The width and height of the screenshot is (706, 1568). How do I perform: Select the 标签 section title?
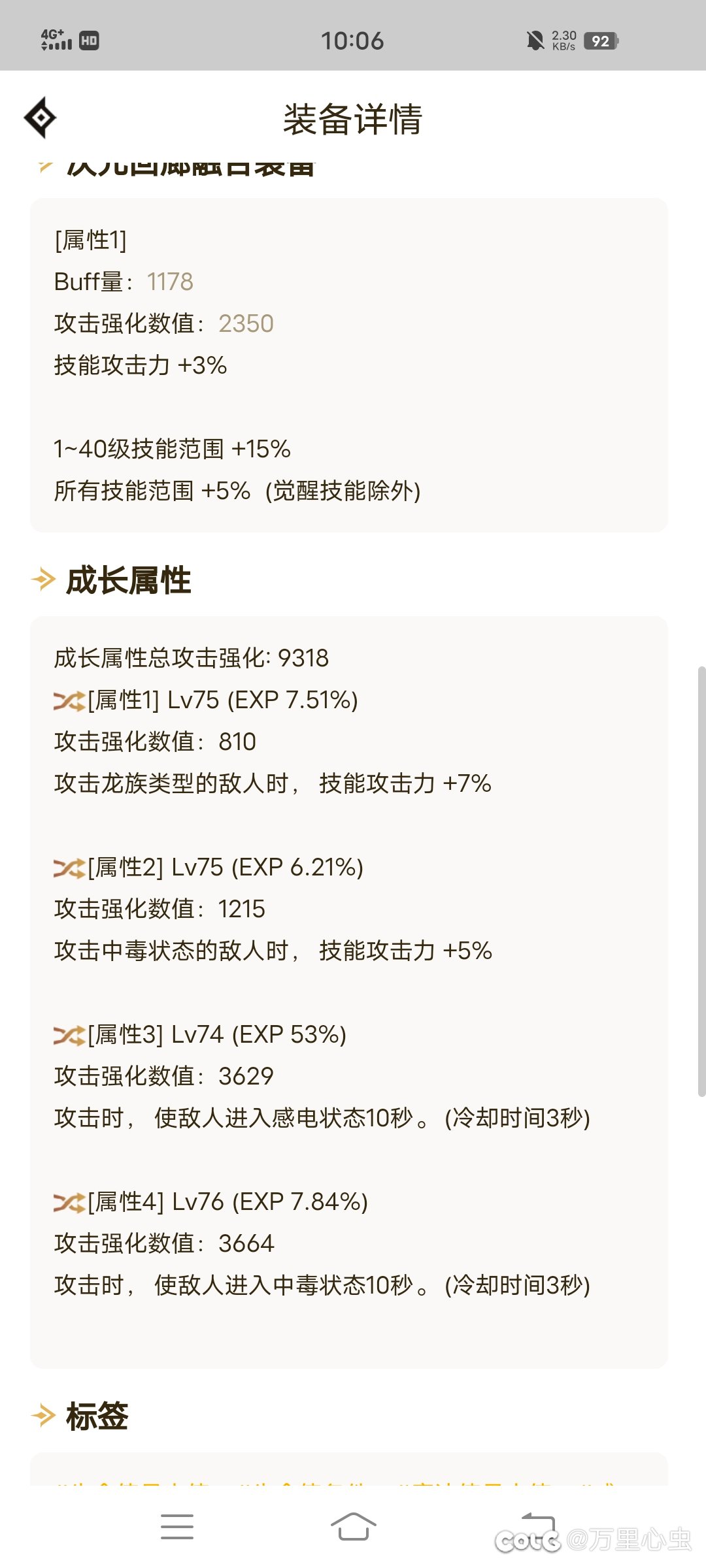tap(97, 1416)
